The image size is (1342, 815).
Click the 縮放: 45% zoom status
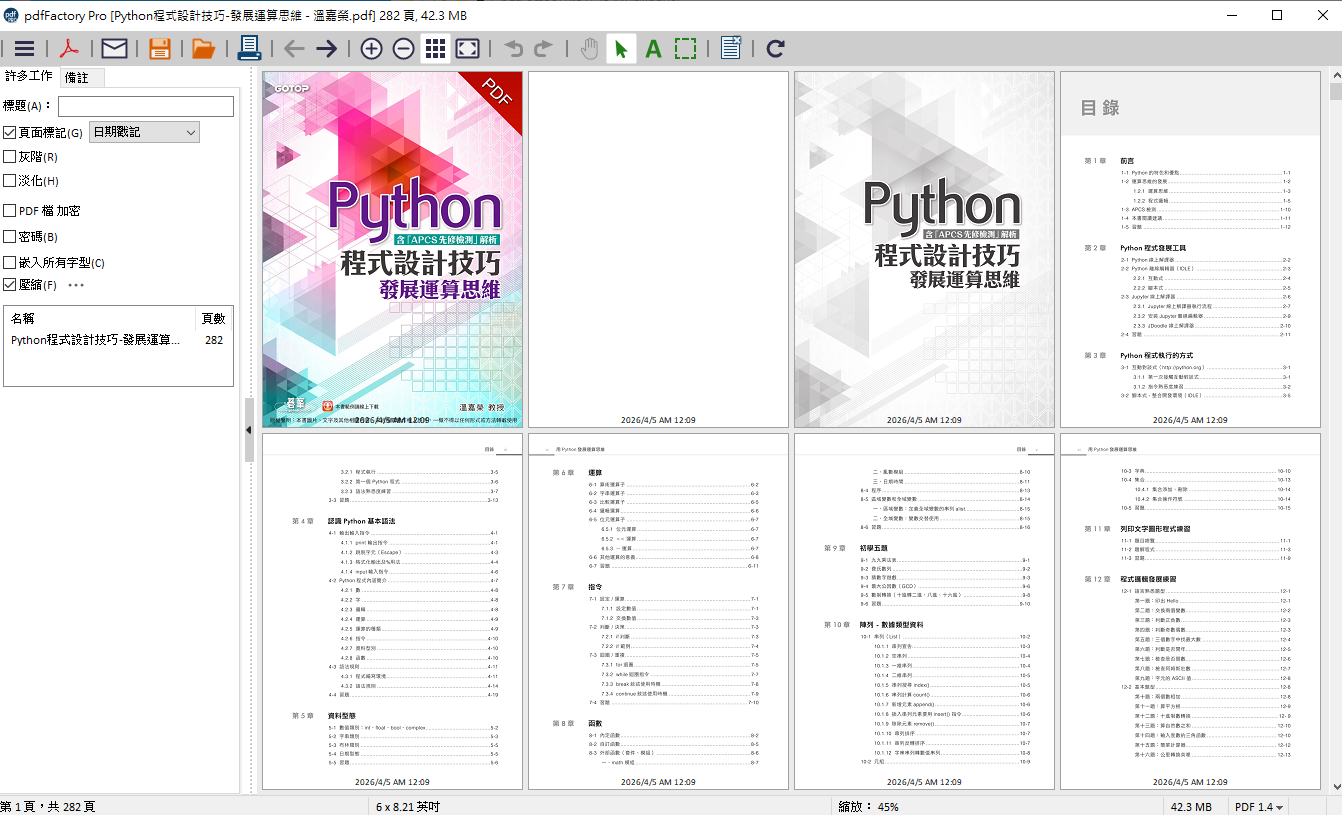pyautogui.click(x=868, y=807)
